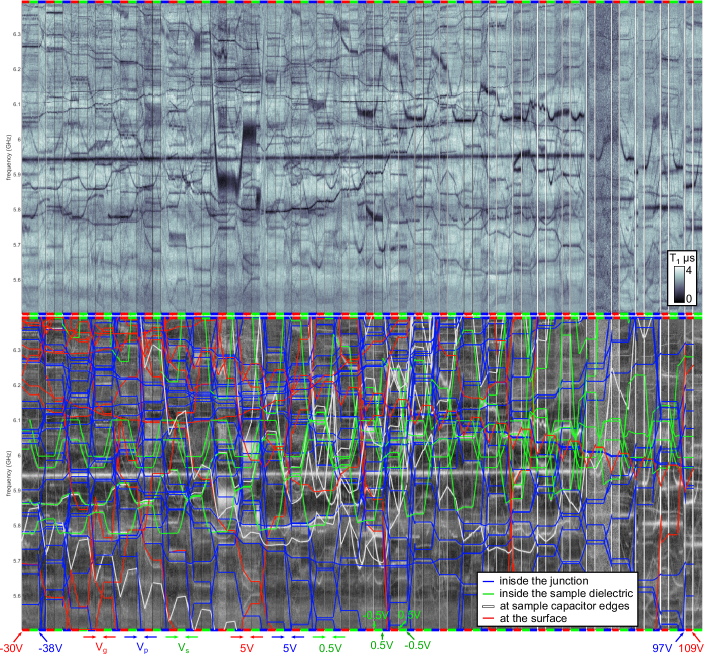The width and height of the screenshot is (704, 654).
Task: Click the 5.7 tick on bottom plot axis
Action: click(17, 561)
